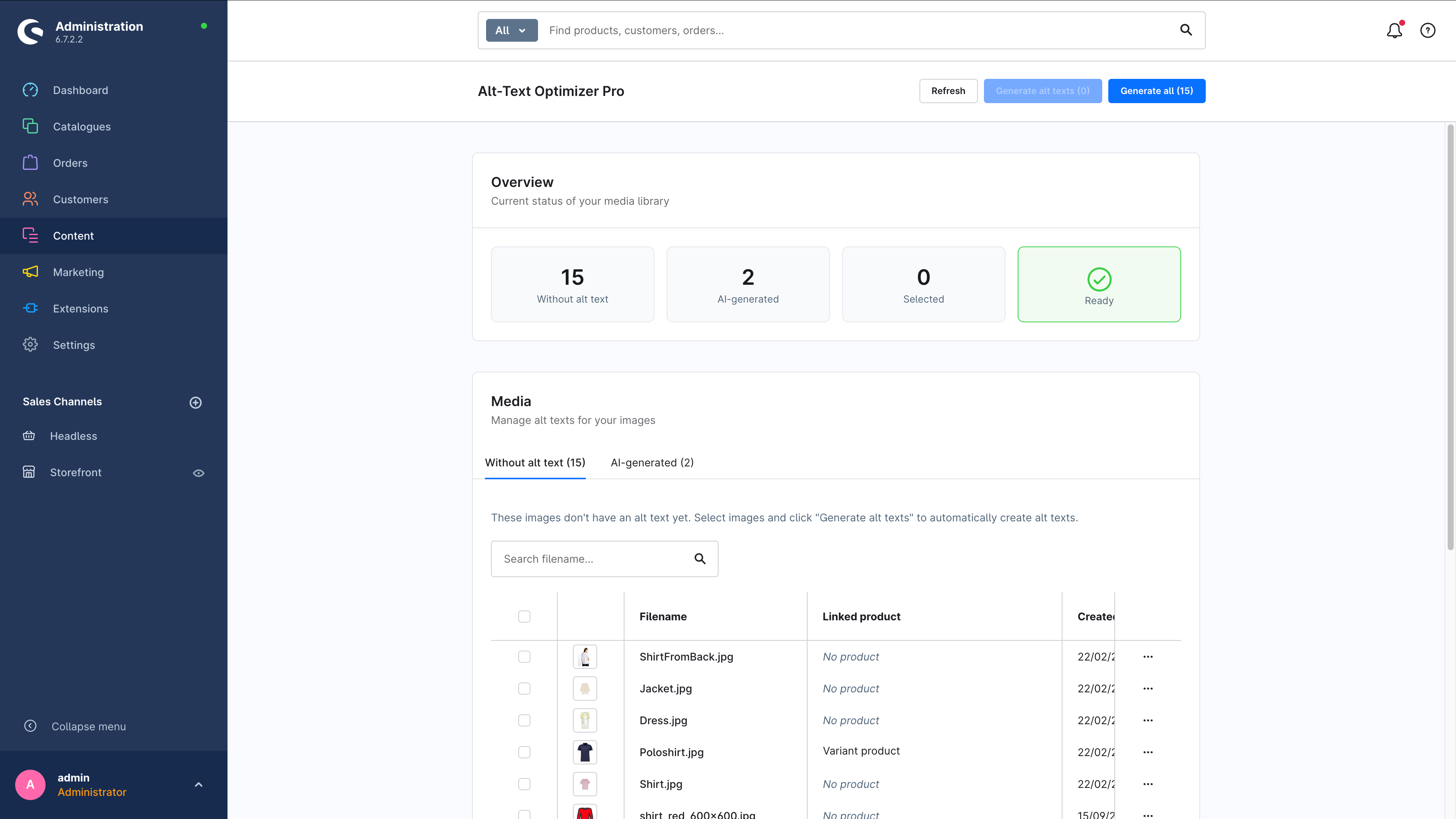Open the Marketing megaphone icon
Screen dimensions: 1456x819
point(30,272)
